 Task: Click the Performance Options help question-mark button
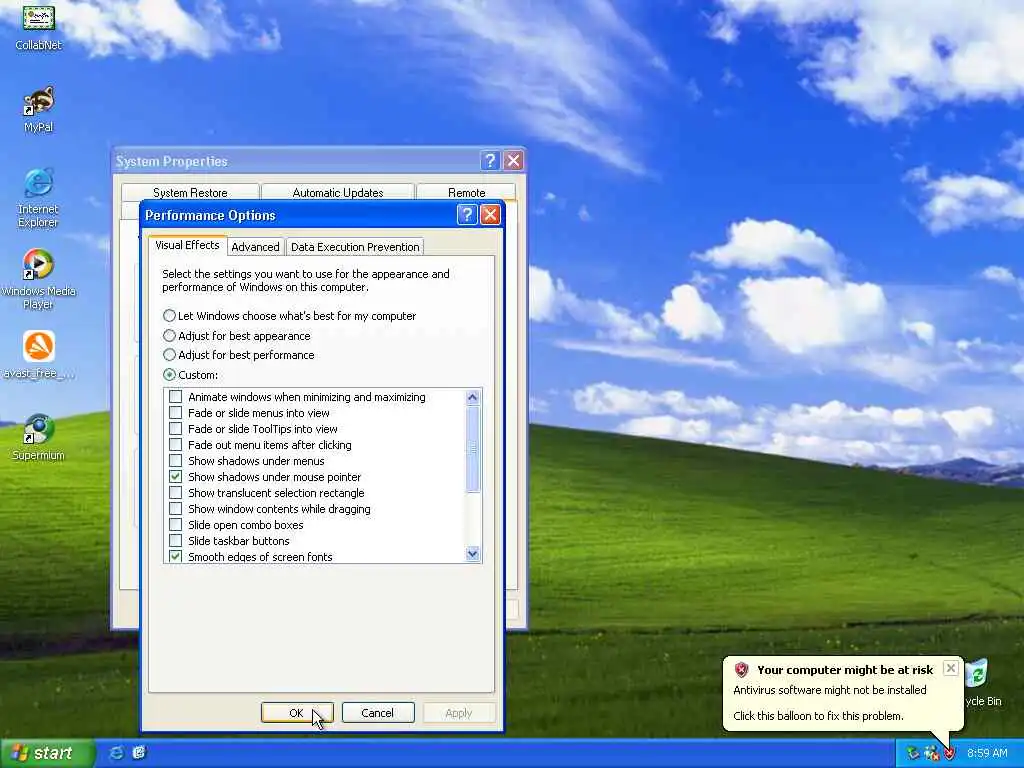467,215
